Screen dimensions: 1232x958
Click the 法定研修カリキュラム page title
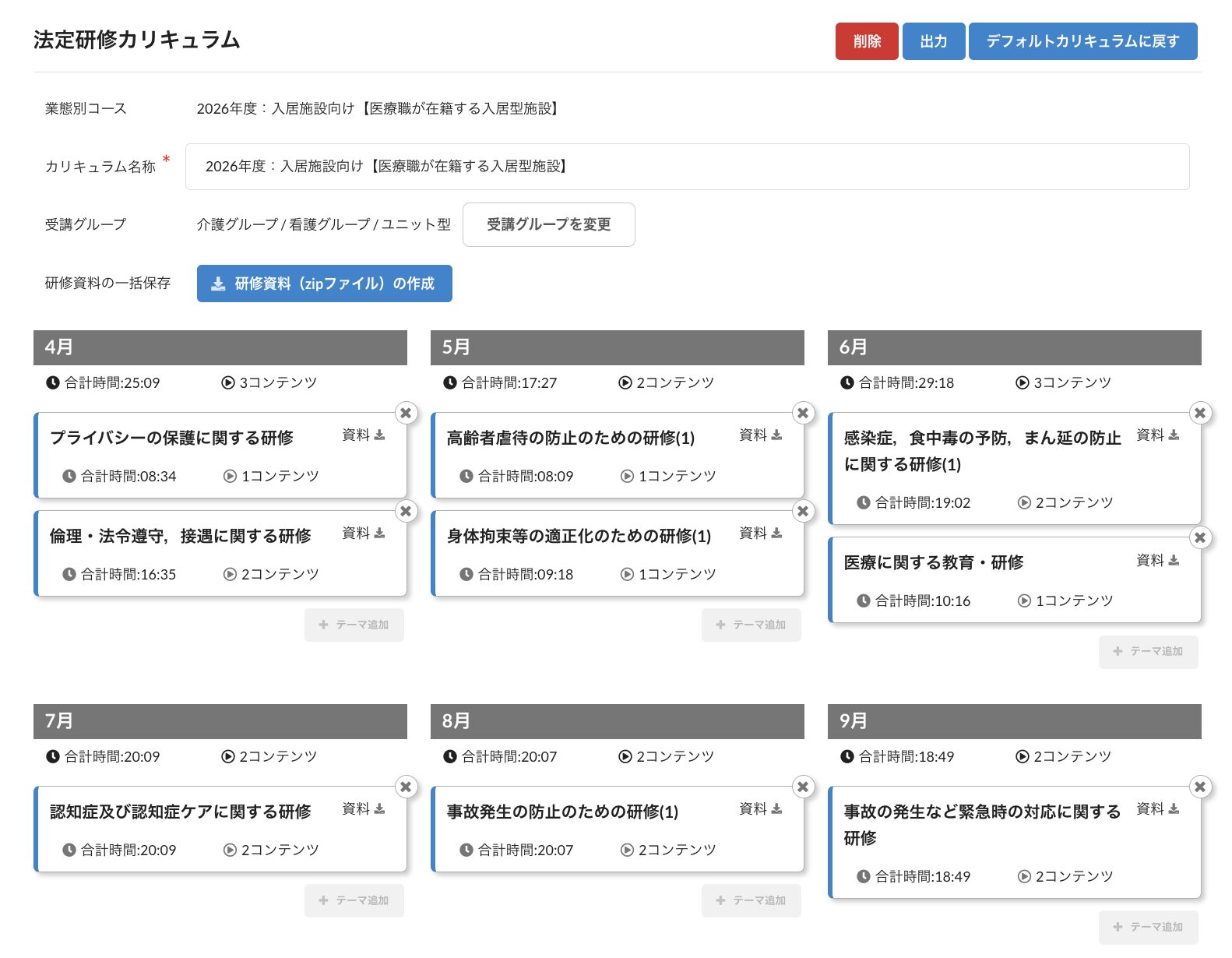coord(137,40)
